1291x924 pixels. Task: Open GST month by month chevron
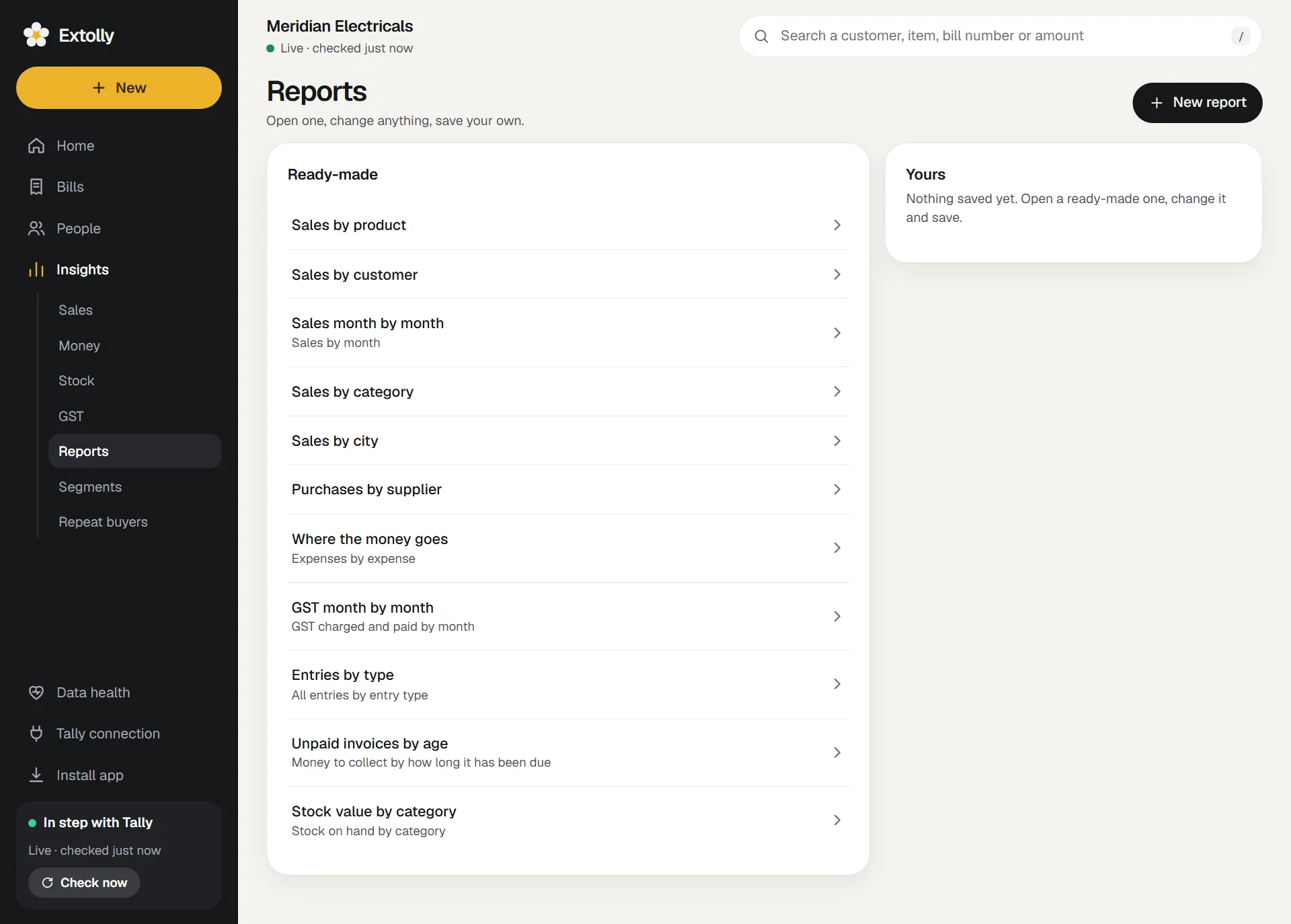[837, 617]
